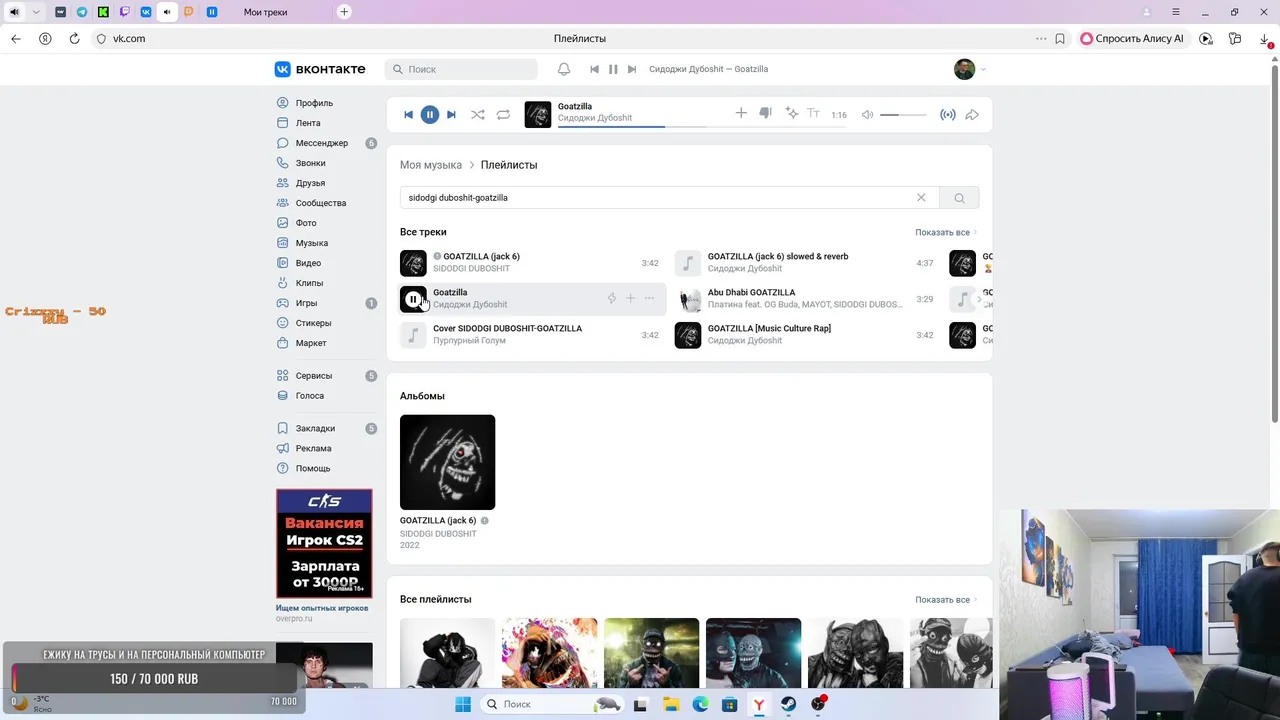Viewport: 1280px width, 720px height.
Task: Open Лента in the sidebar
Action: (x=308, y=123)
